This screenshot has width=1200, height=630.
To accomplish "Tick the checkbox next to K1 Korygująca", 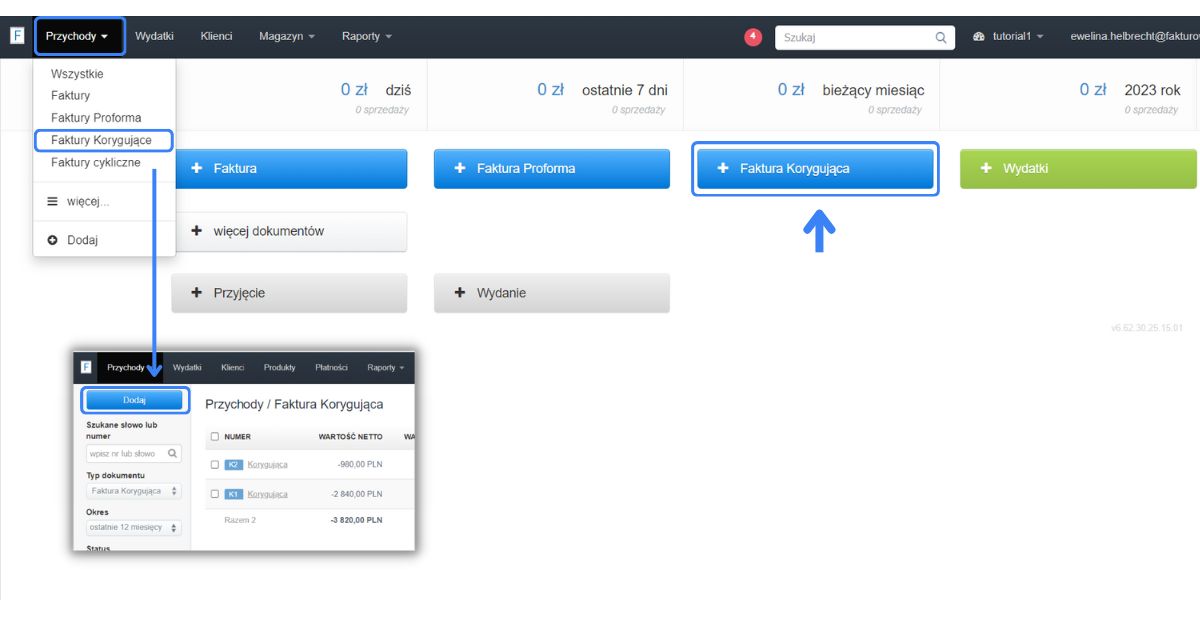I will coord(215,494).
